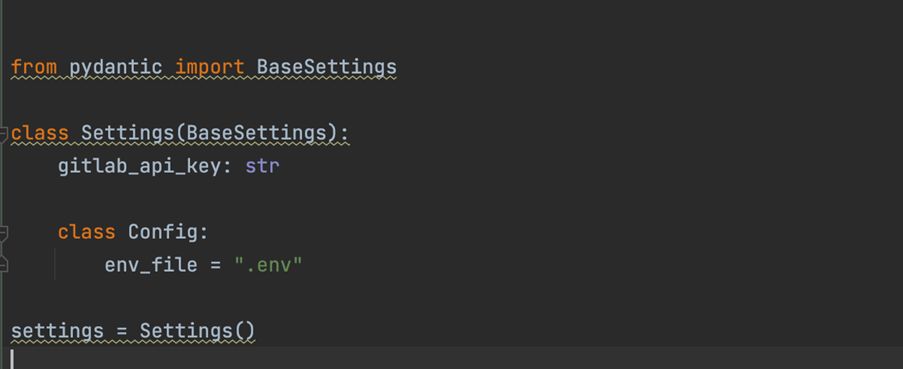Click the pydantic module name
Image resolution: width=903 pixels, height=369 pixels.
pos(116,67)
